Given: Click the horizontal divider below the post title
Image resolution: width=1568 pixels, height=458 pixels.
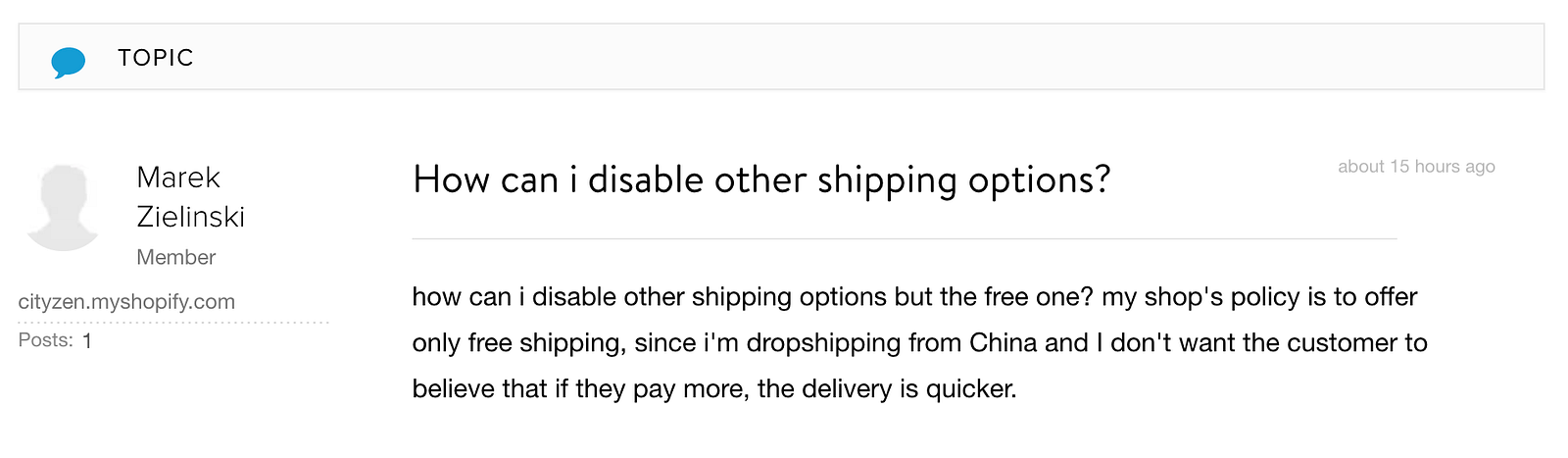Looking at the screenshot, I should click(904, 238).
